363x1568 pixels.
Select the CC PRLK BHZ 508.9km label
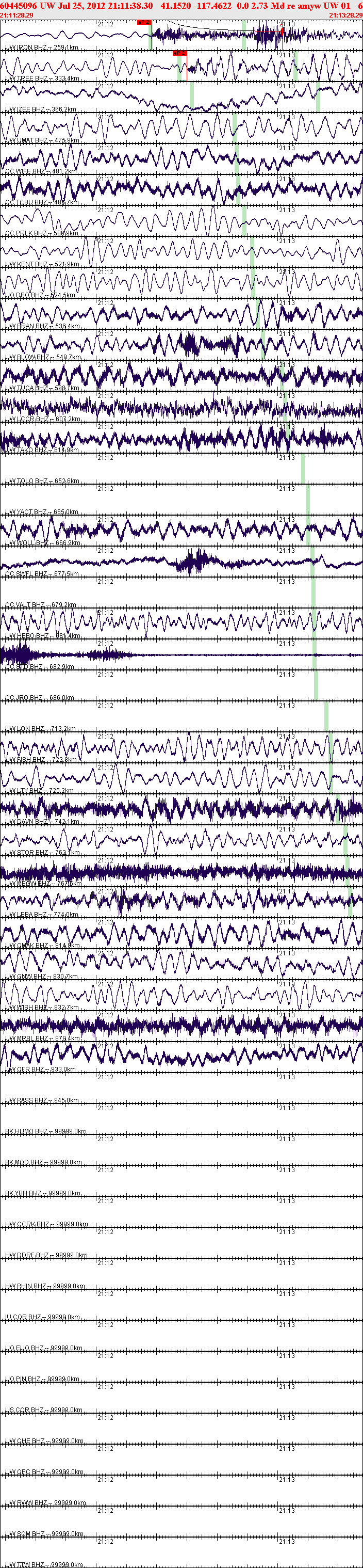click(x=42, y=234)
